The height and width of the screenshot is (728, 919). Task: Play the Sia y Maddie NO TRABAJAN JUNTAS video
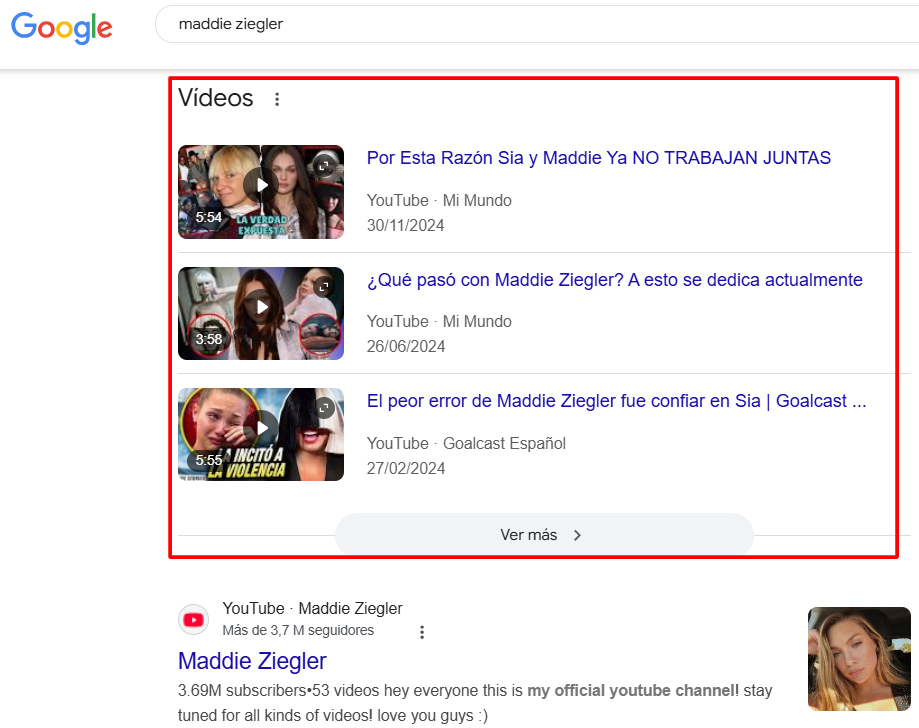coord(261,185)
